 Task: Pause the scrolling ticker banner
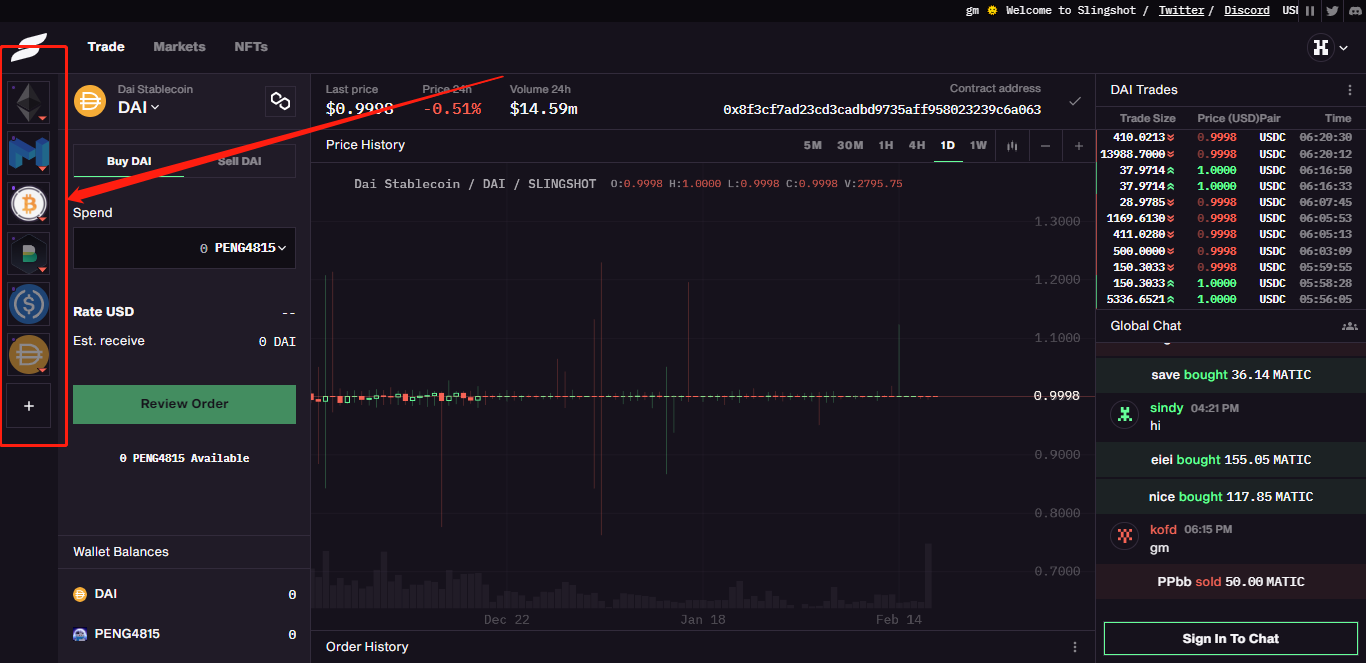(1310, 11)
